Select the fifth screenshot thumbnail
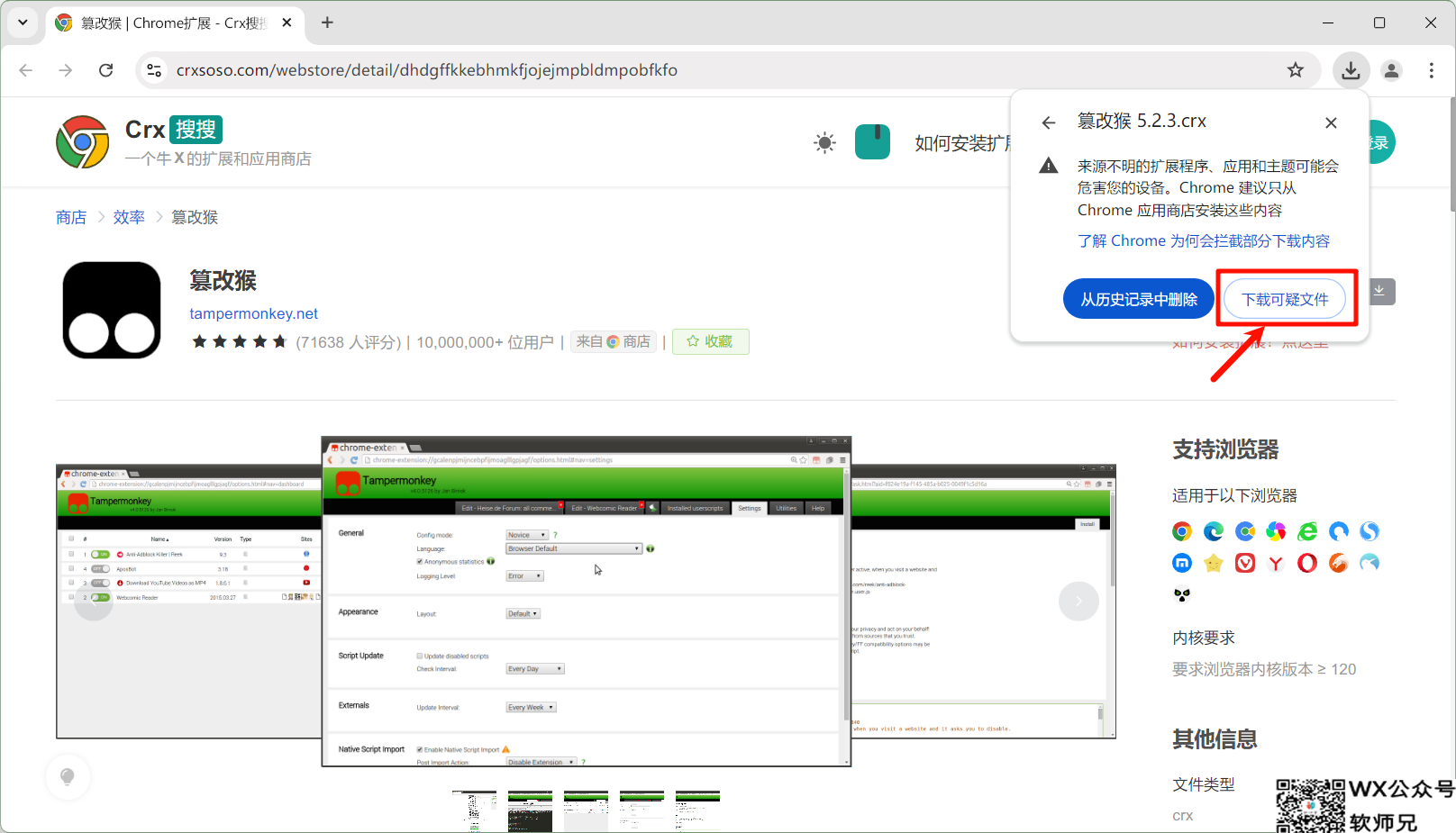Viewport: 1456px width, 833px height. 697,811
